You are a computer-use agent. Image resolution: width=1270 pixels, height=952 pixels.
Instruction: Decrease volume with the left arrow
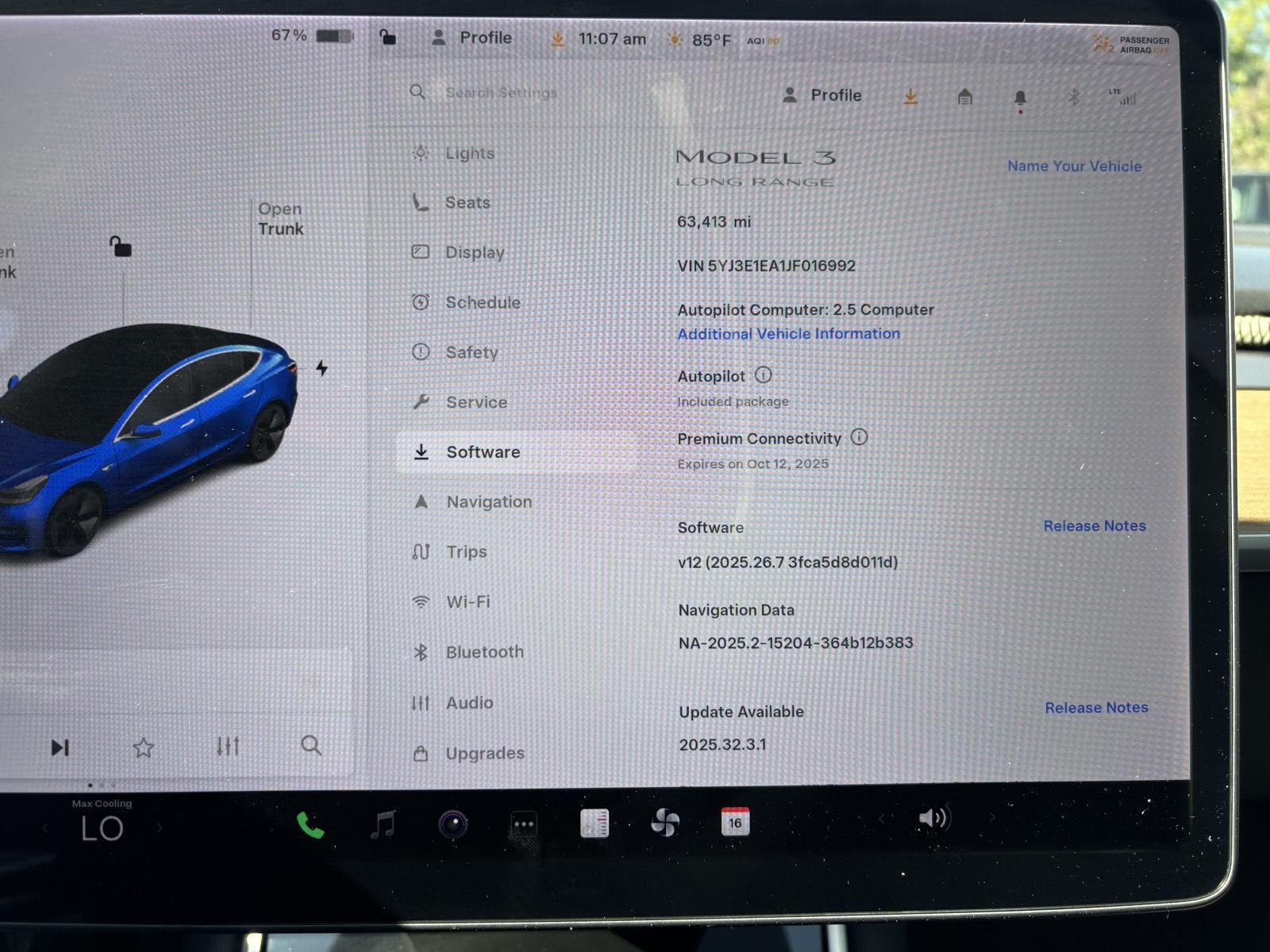tap(880, 819)
